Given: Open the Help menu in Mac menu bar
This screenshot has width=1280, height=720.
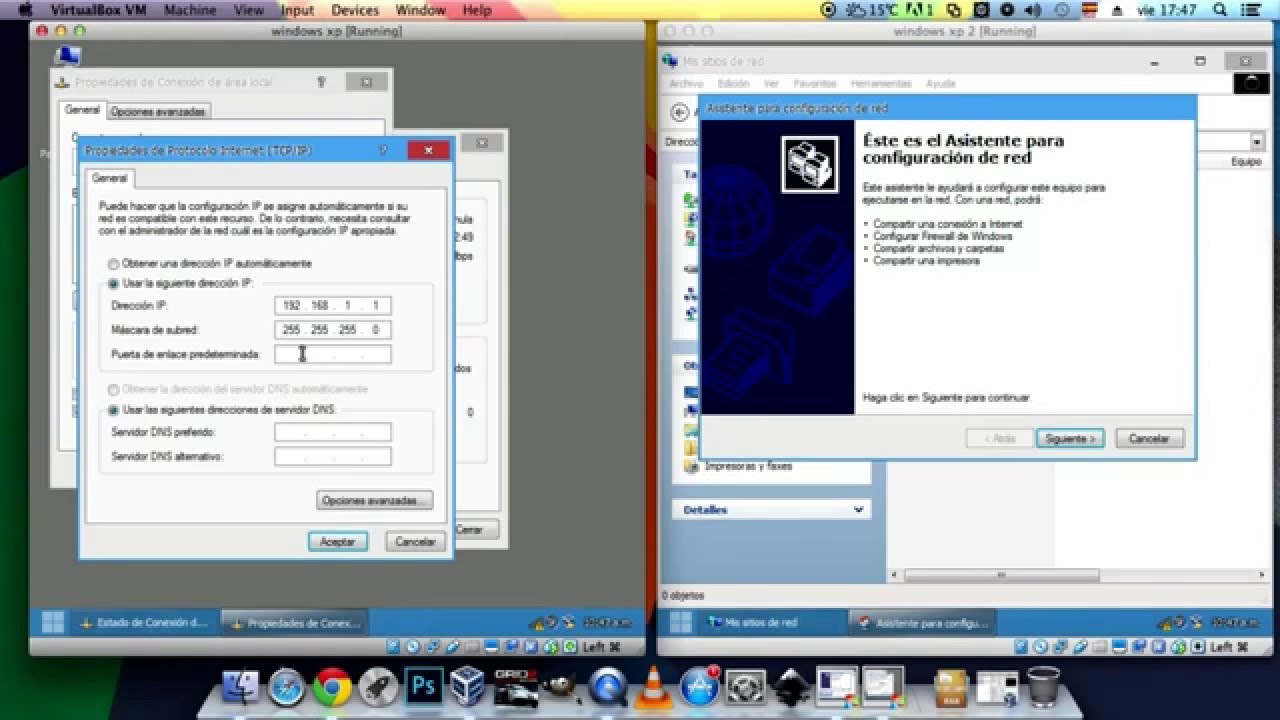Looking at the screenshot, I should tap(477, 10).
